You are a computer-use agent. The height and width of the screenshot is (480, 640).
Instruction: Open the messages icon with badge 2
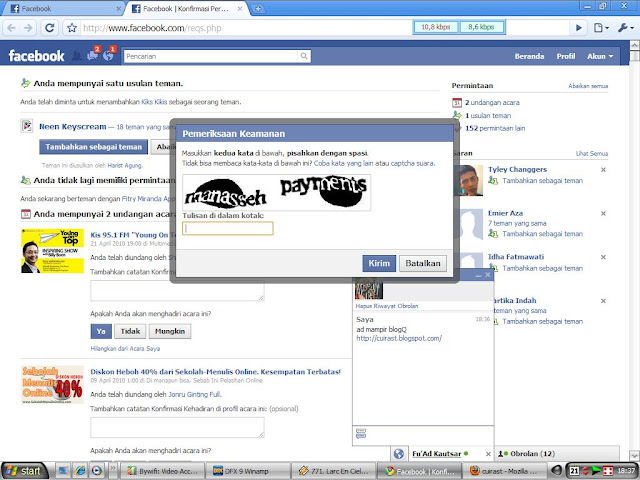point(93,54)
